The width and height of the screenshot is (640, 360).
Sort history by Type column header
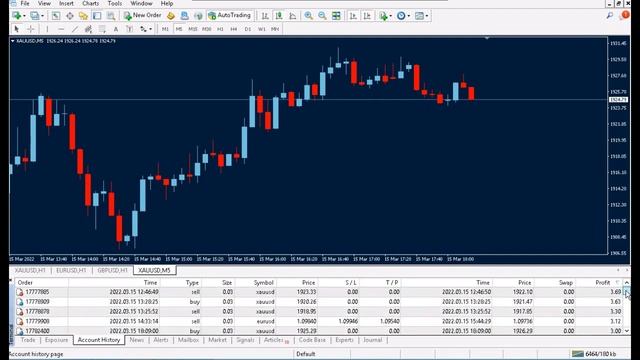(192, 282)
